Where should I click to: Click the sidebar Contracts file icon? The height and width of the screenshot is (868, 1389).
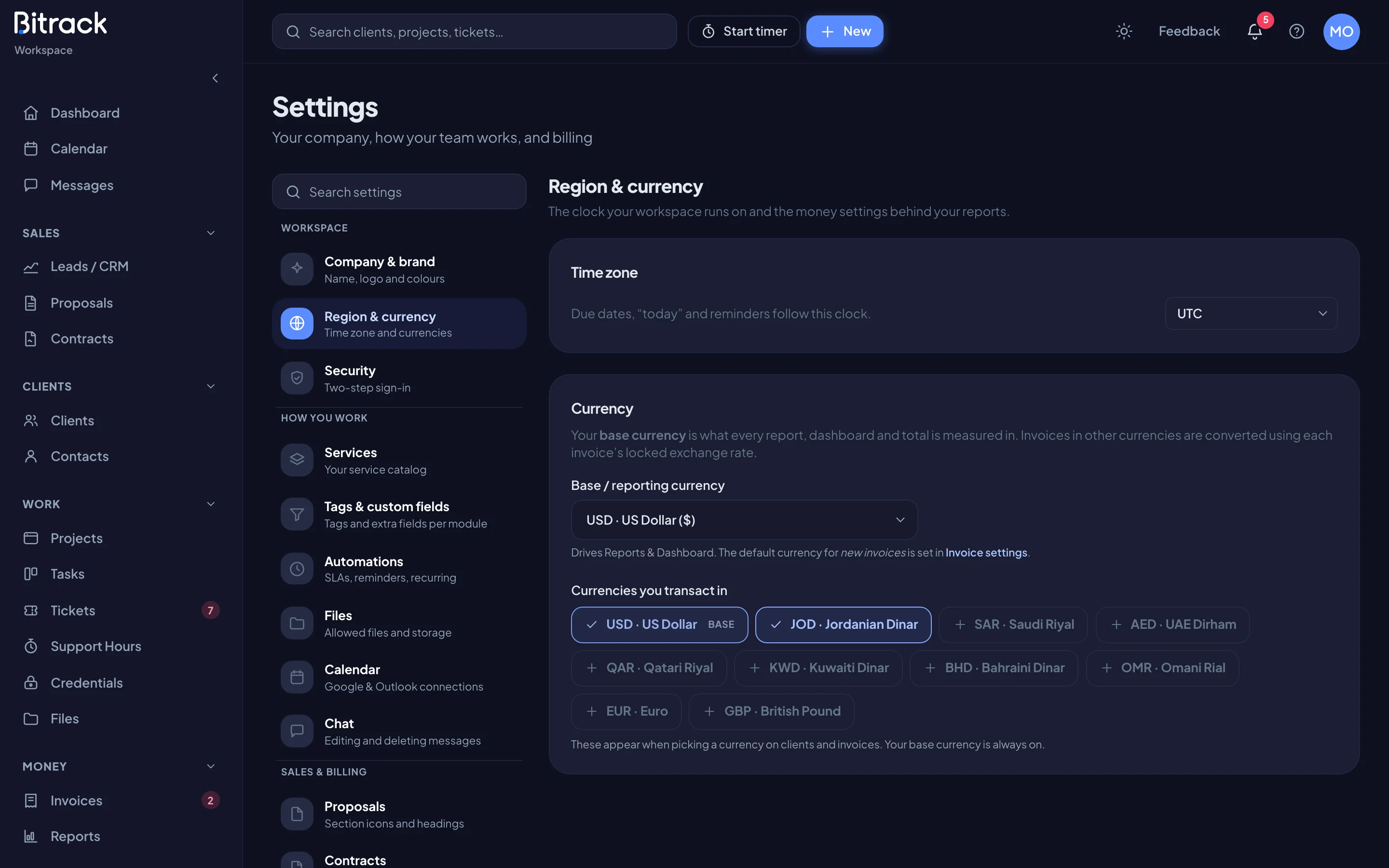[31, 339]
